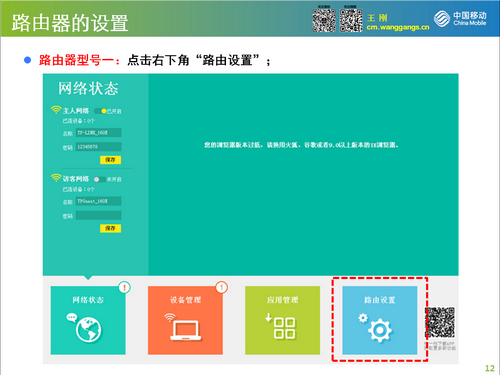Click the 主人网络 password field 12345678

click(x=98, y=147)
